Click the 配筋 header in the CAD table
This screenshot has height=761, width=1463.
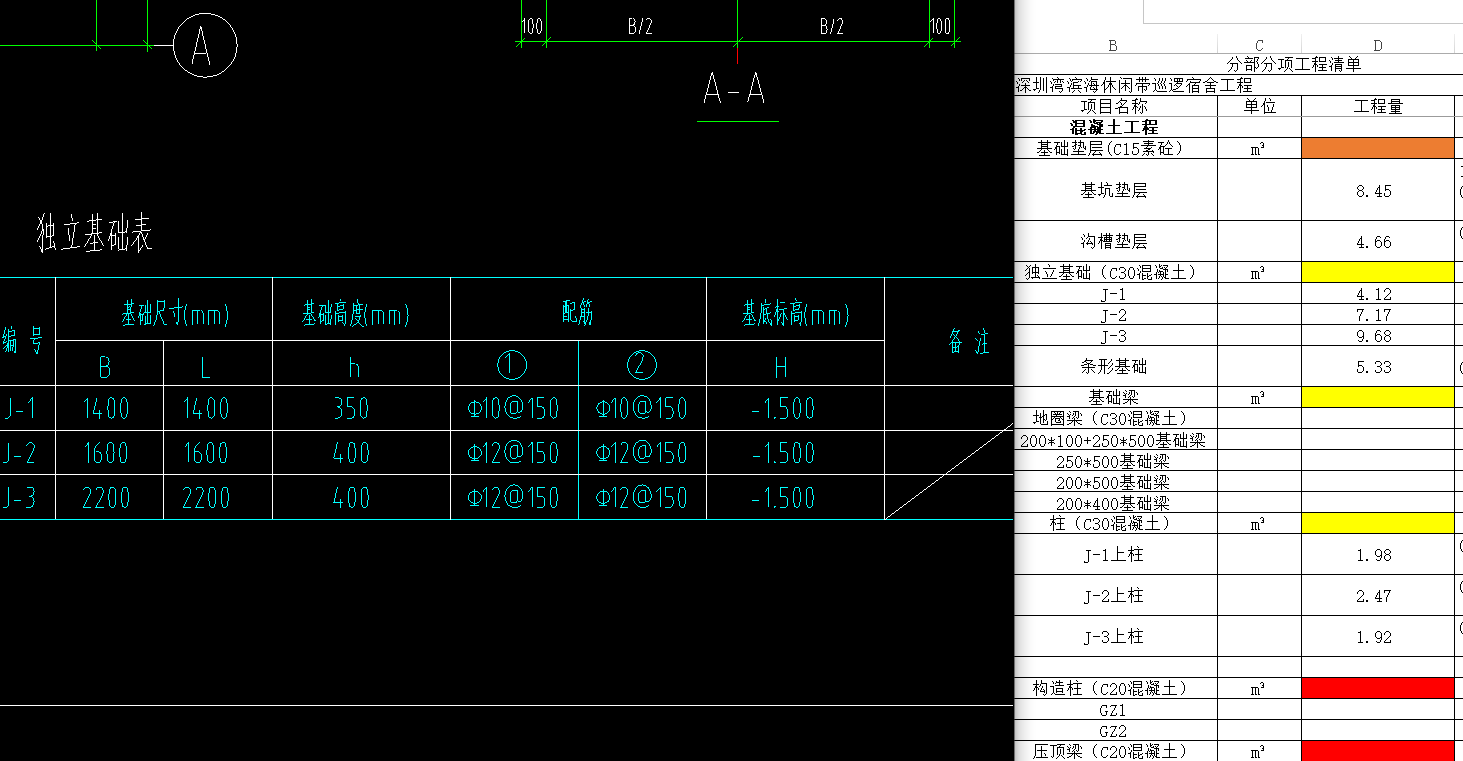[578, 313]
